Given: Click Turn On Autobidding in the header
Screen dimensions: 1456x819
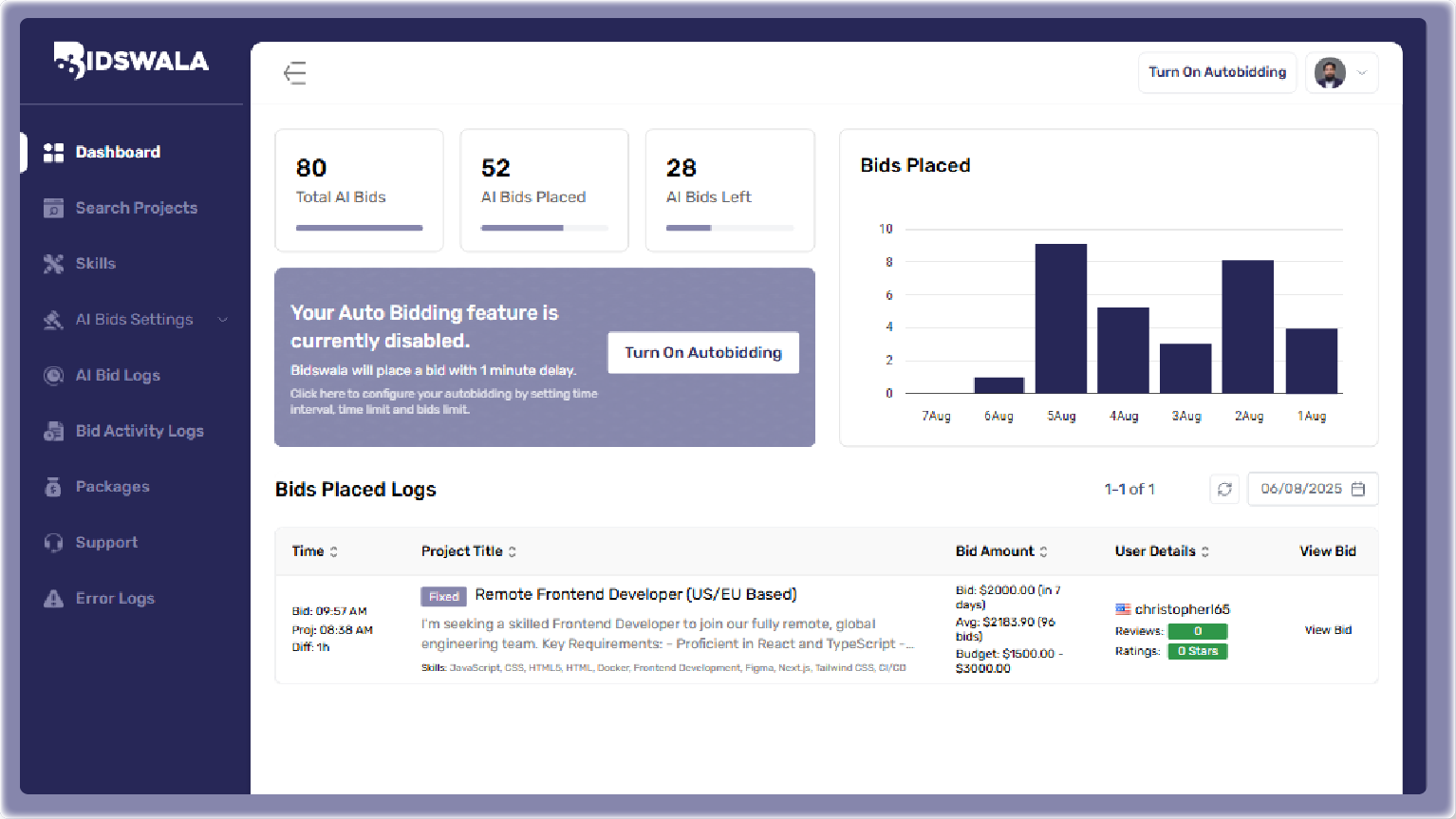Looking at the screenshot, I should 1217,72.
